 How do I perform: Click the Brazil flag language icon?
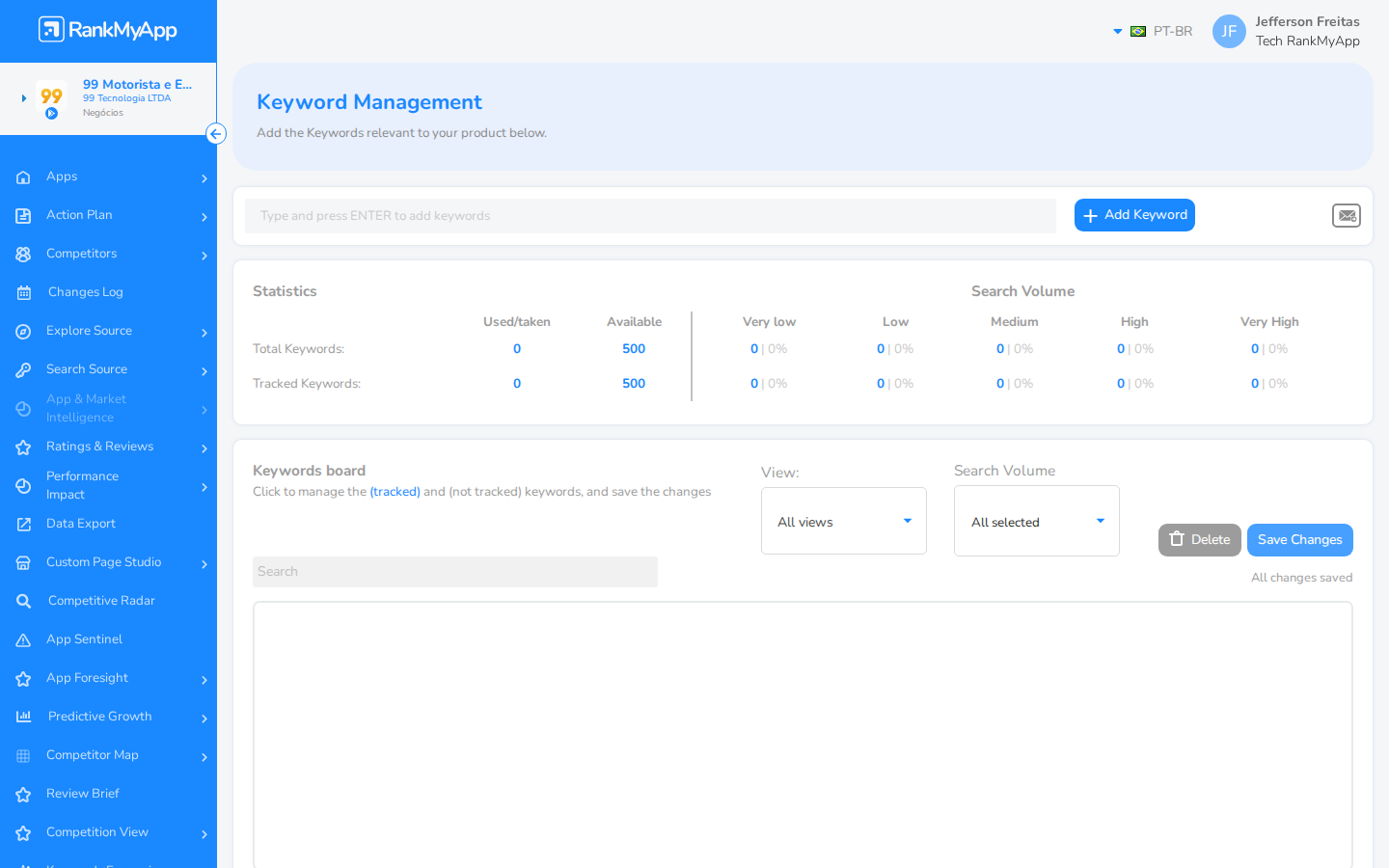1138,32
